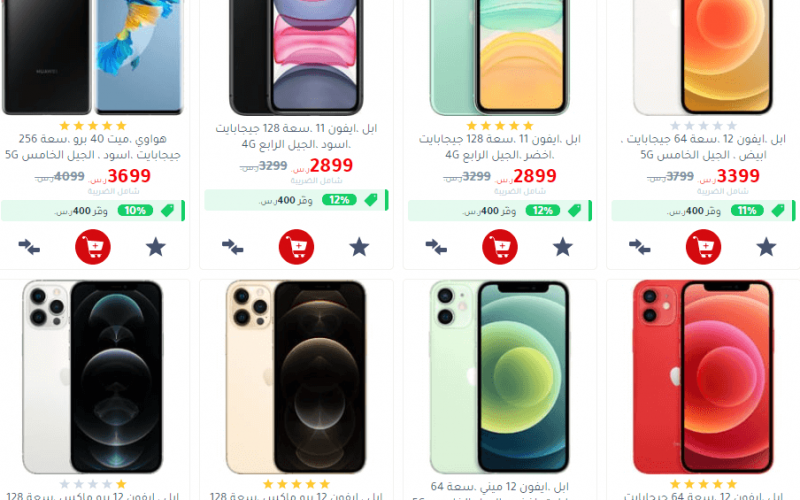Image resolution: width=800 pixels, height=500 pixels.
Task: Add white iPhone 12 64GB to cart
Action: point(704,247)
